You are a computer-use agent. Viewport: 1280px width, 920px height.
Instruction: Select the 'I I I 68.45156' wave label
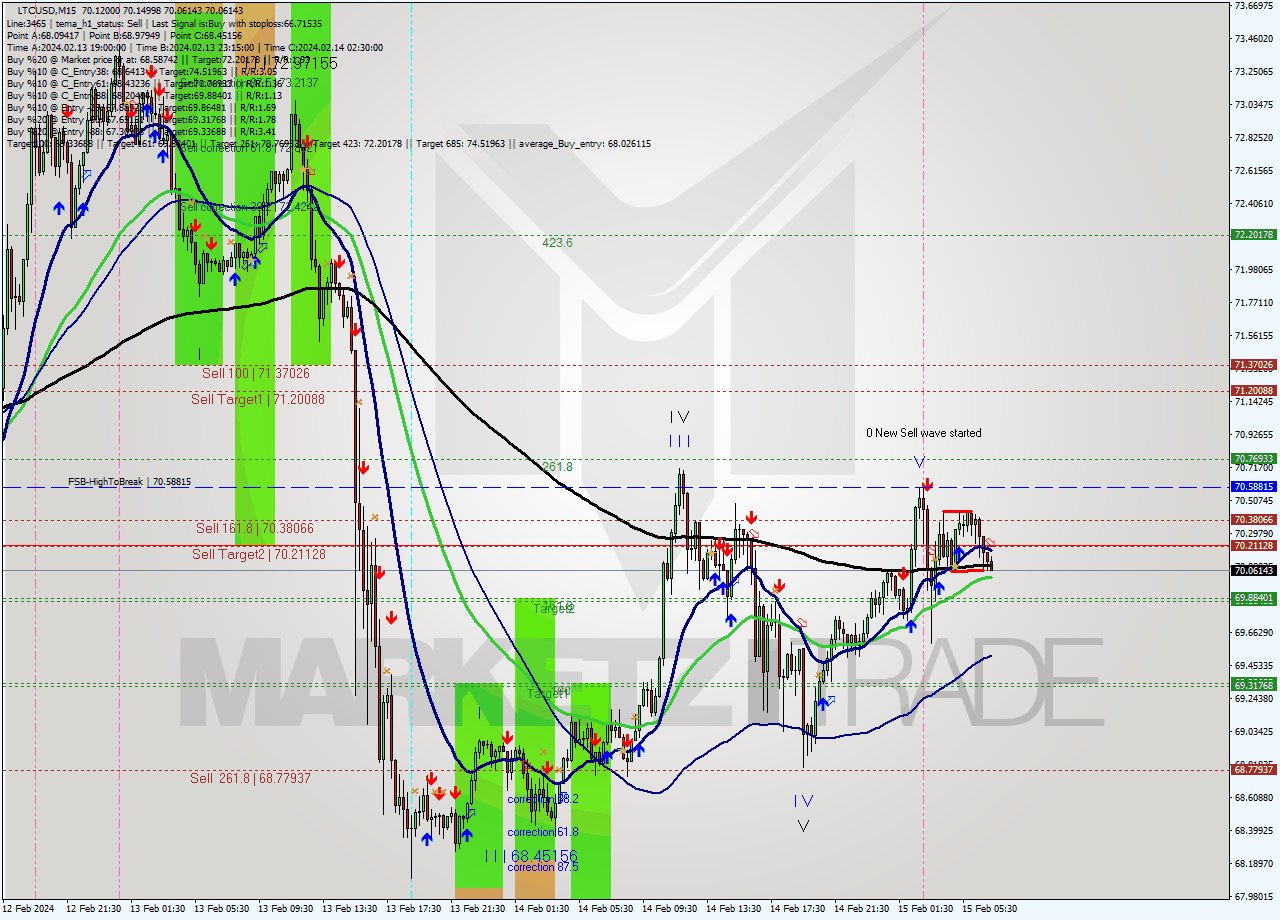pyautogui.click(x=530, y=856)
